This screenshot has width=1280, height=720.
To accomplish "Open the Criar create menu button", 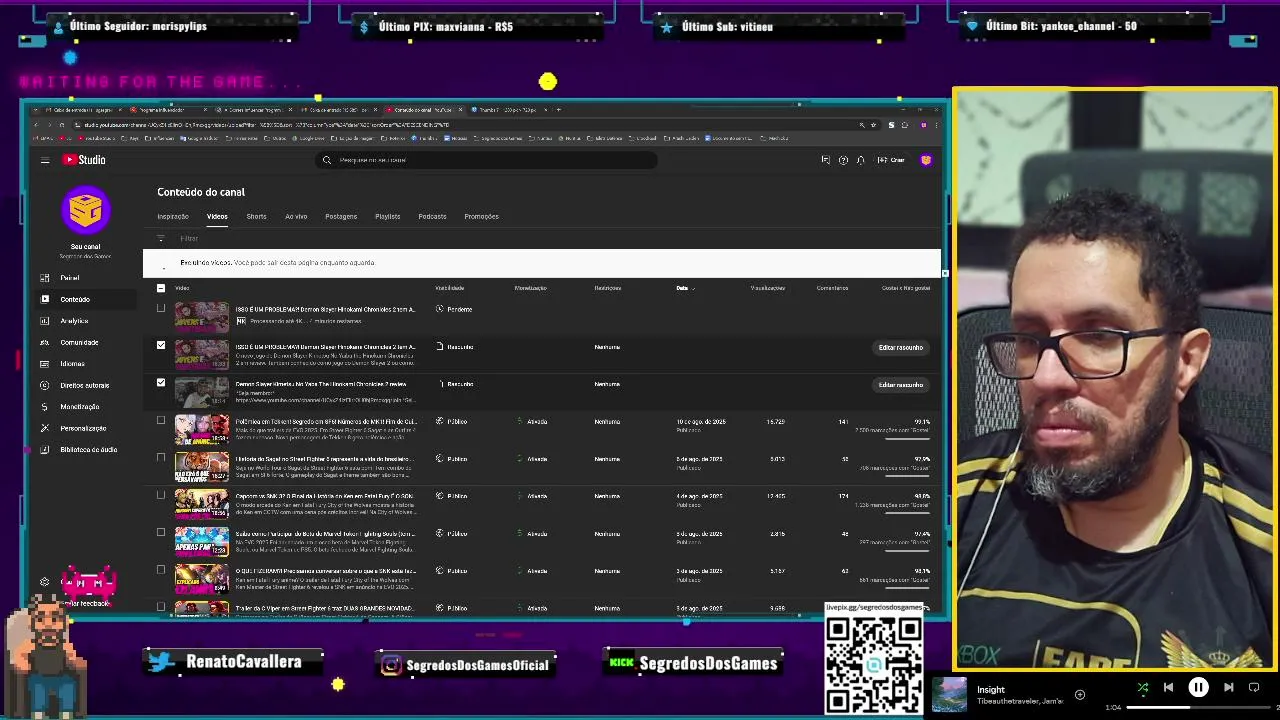I will click(x=891, y=160).
